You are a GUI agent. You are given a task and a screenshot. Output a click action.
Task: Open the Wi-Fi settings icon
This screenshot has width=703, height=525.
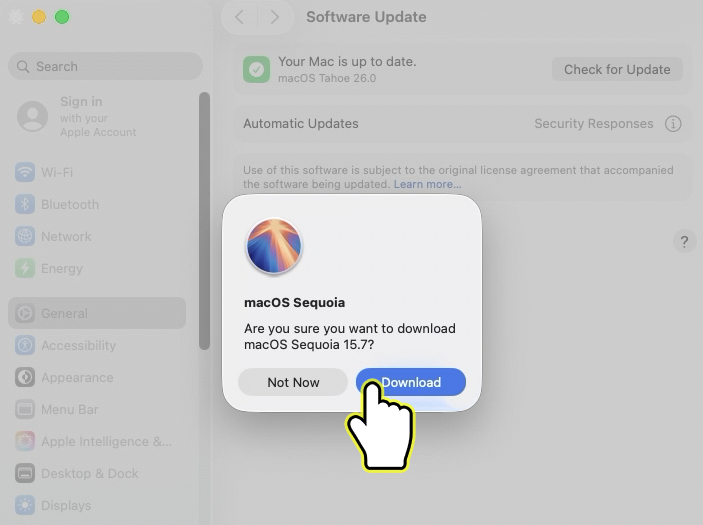pos(25,172)
